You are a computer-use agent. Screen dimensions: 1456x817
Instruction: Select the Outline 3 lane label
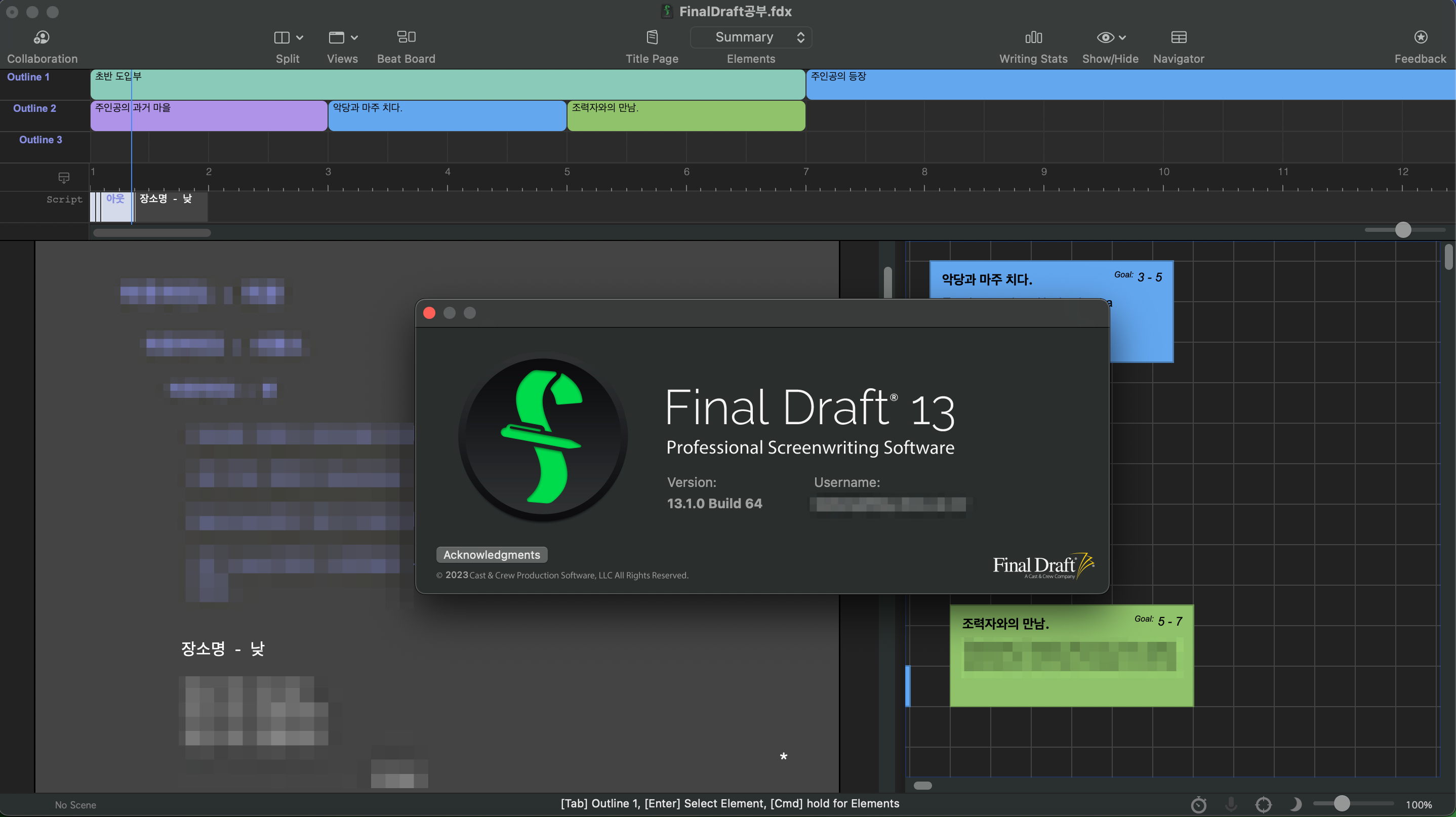(x=41, y=140)
